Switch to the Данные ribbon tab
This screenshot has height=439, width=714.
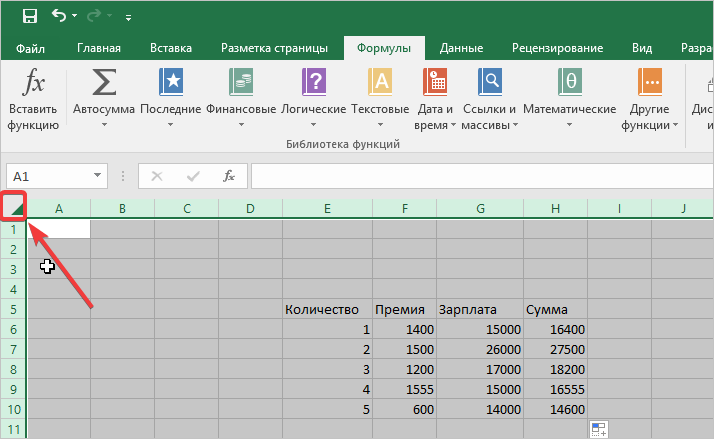click(x=461, y=48)
